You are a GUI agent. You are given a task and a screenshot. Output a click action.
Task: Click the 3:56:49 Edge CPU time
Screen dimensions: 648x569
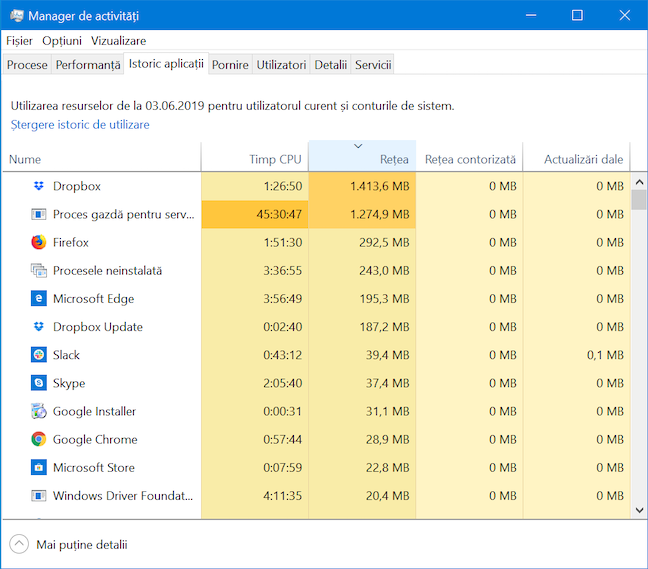pyautogui.click(x=283, y=298)
